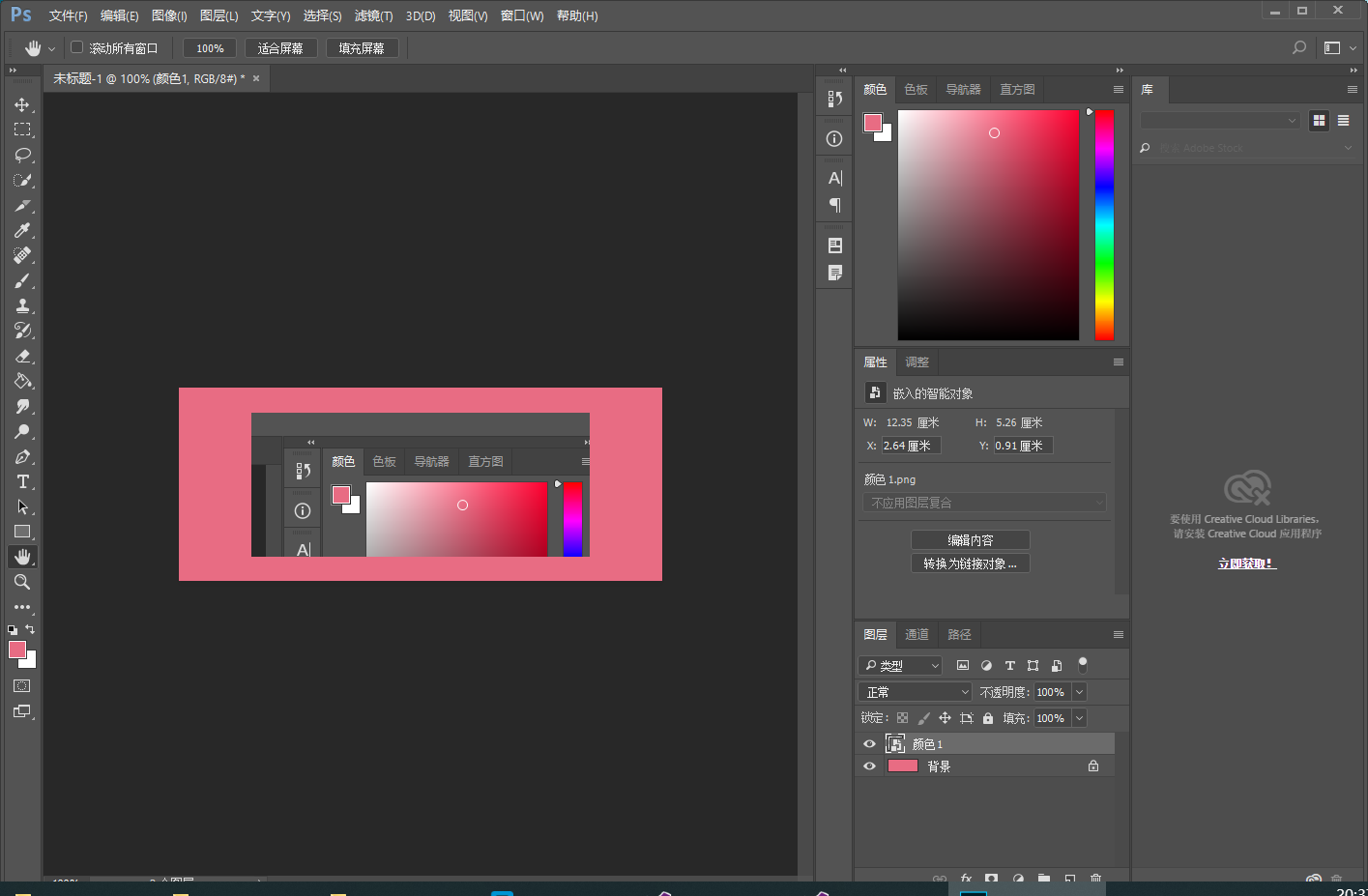Expand the opacity slider arrow
1368x896 pixels.
1079,692
